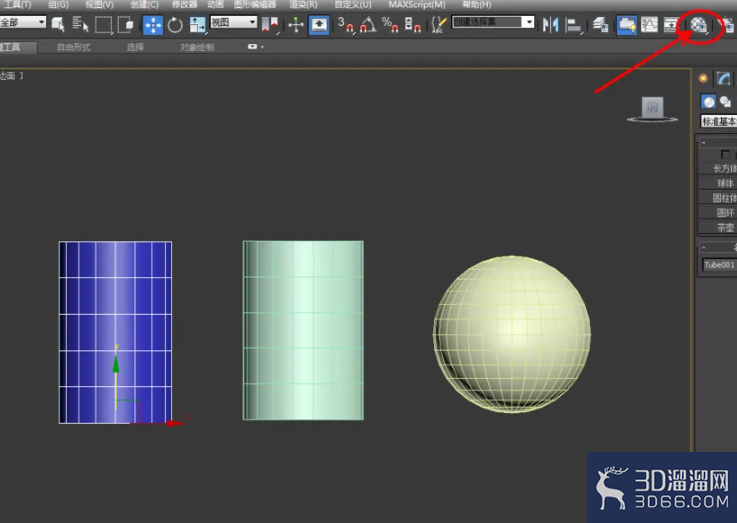Open the Modify command panel tab

(x=724, y=78)
